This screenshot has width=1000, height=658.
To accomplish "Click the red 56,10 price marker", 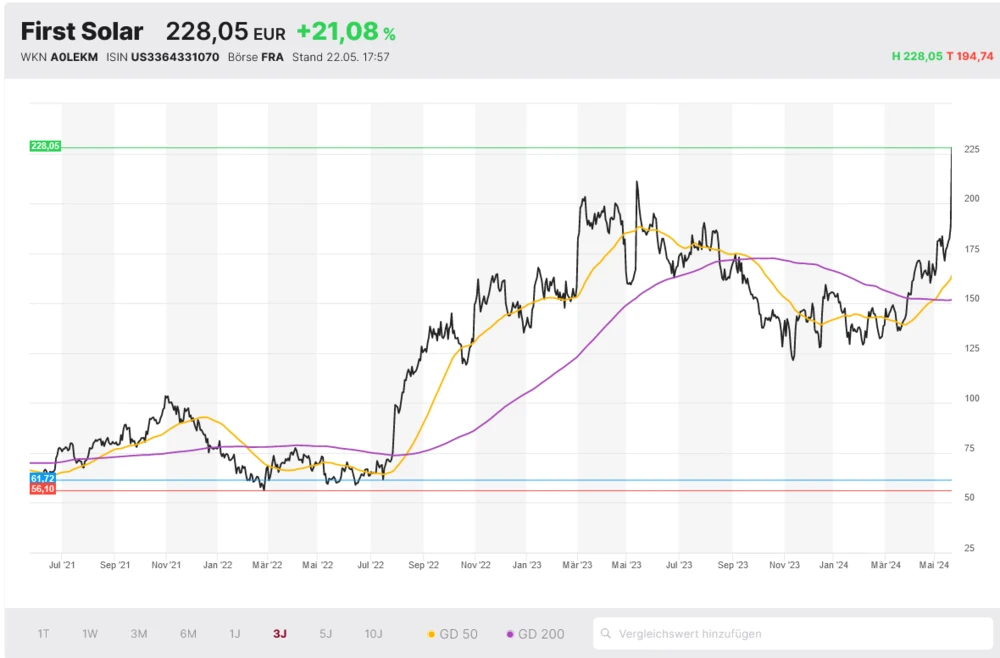I will 42,489.
